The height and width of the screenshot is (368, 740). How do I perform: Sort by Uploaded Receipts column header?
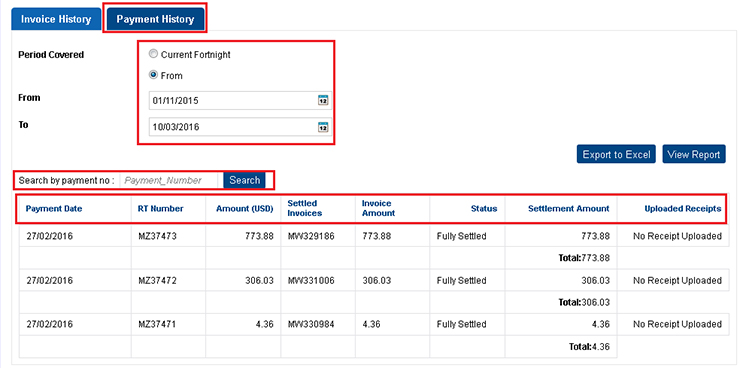coord(683,209)
